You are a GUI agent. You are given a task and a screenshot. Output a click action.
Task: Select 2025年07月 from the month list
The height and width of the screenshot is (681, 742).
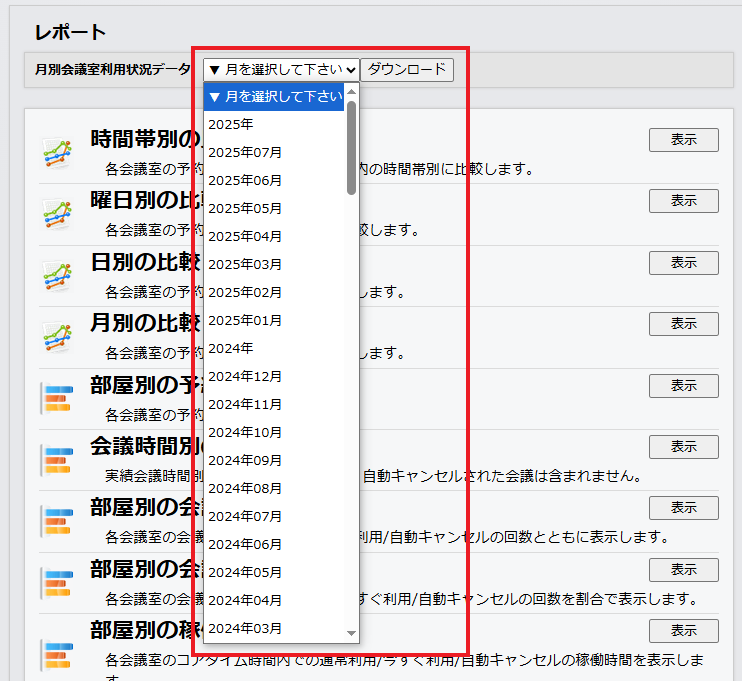(245, 152)
